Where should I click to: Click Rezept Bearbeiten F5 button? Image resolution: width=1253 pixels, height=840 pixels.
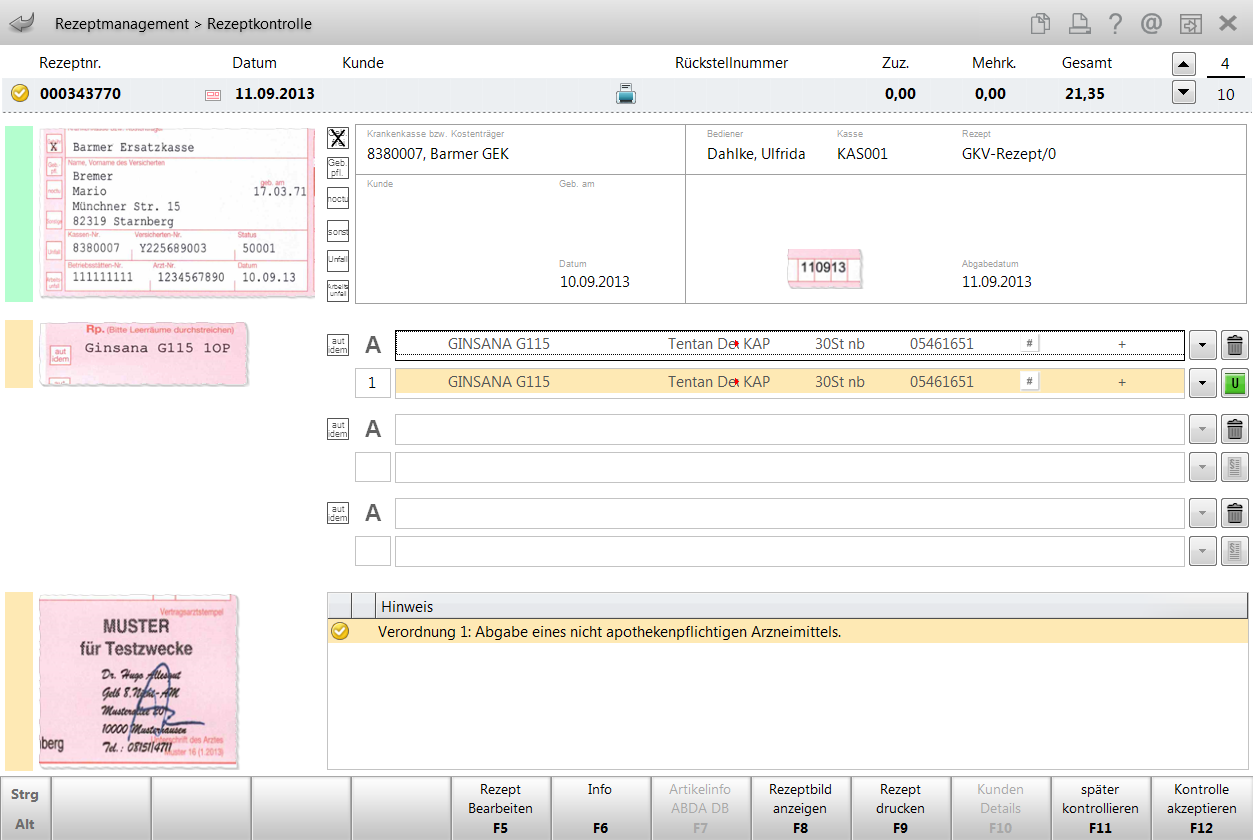coord(500,808)
